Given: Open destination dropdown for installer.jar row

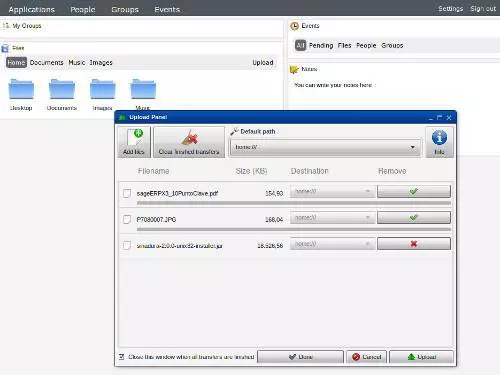Looking at the screenshot, I should [x=332, y=244].
